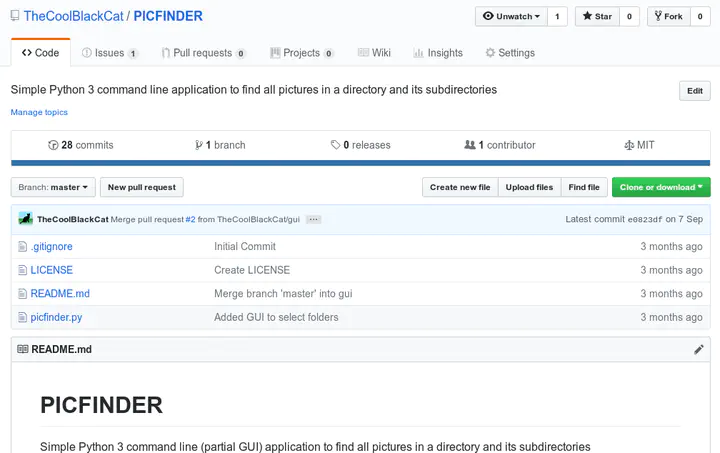Open the TheCoolBlackCat commit author link
The height and width of the screenshot is (453, 720).
pos(73,219)
